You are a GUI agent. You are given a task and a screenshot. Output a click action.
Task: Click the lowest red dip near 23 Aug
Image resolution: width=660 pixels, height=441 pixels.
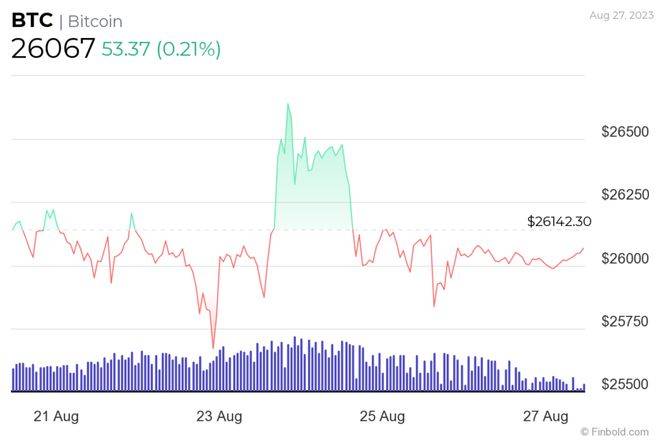tap(213, 346)
